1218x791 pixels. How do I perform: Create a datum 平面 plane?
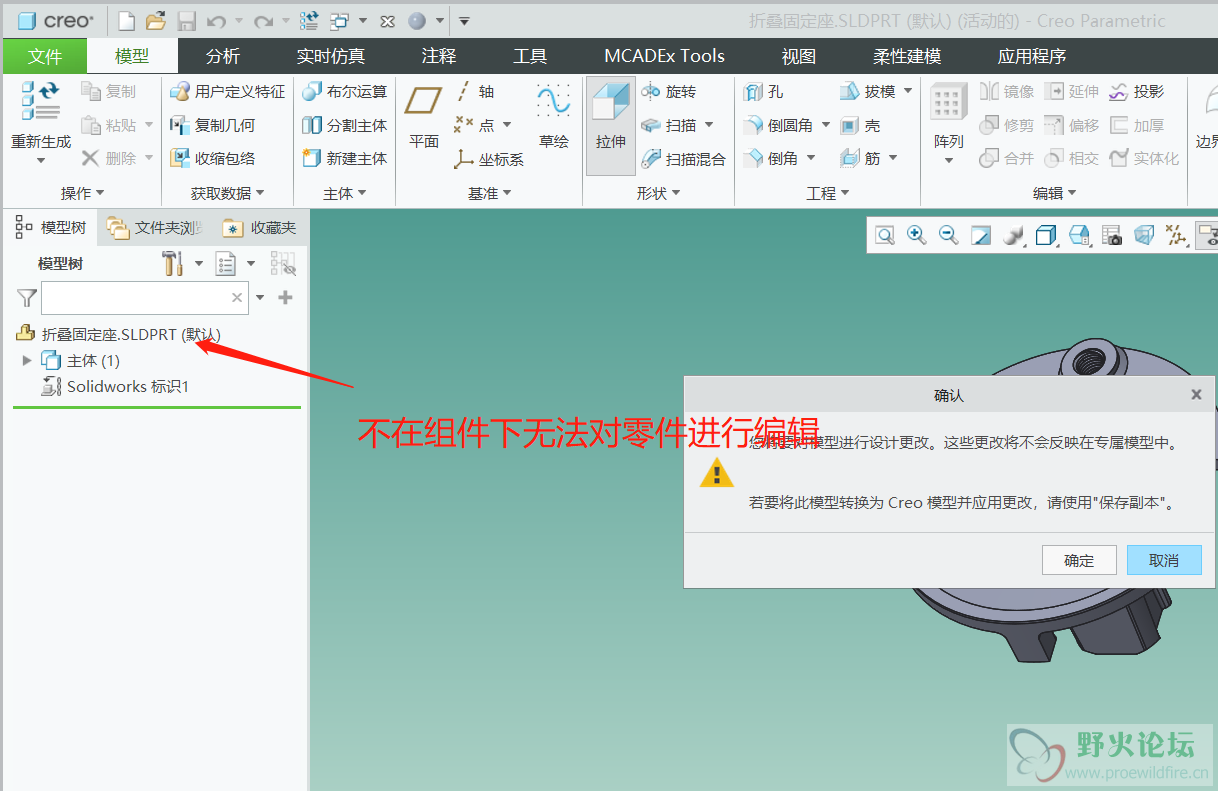point(424,118)
